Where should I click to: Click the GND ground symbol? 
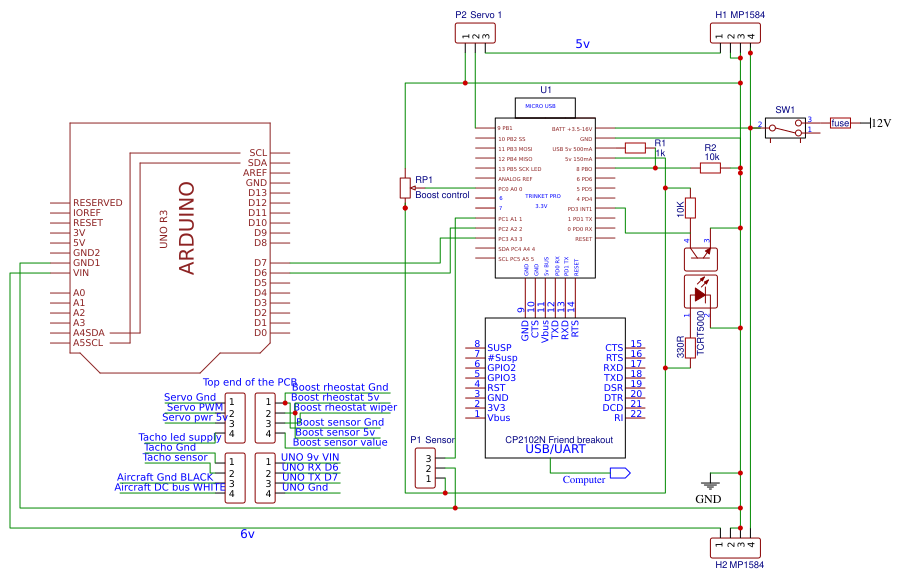(x=711, y=484)
